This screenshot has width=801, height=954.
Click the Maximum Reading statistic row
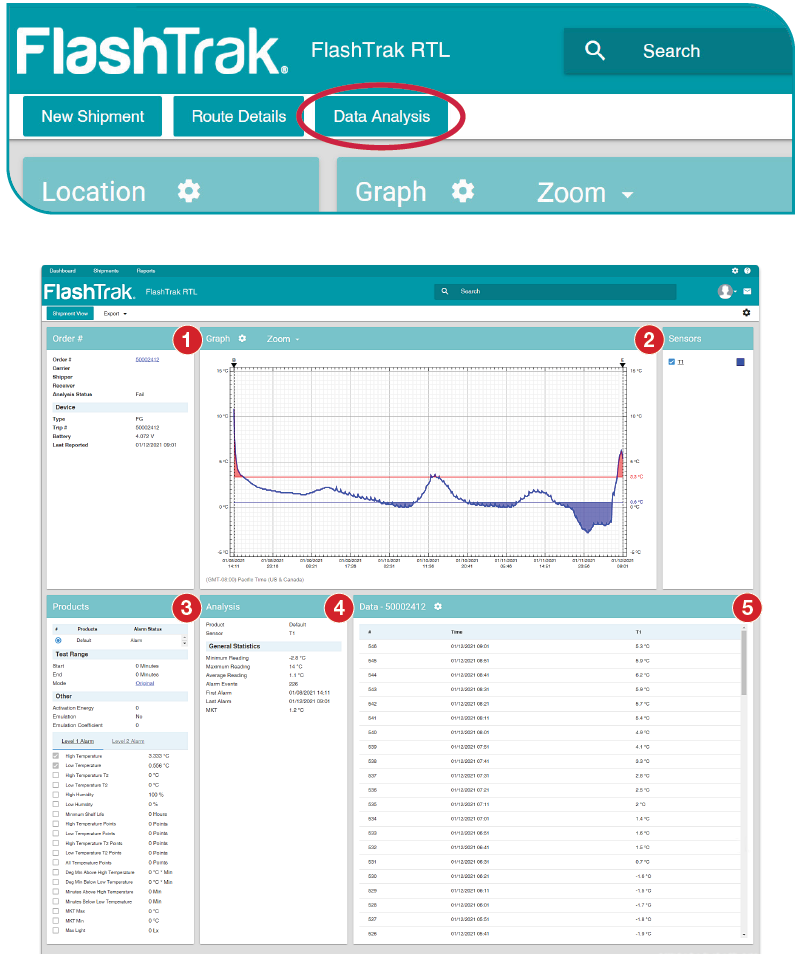coord(272,666)
